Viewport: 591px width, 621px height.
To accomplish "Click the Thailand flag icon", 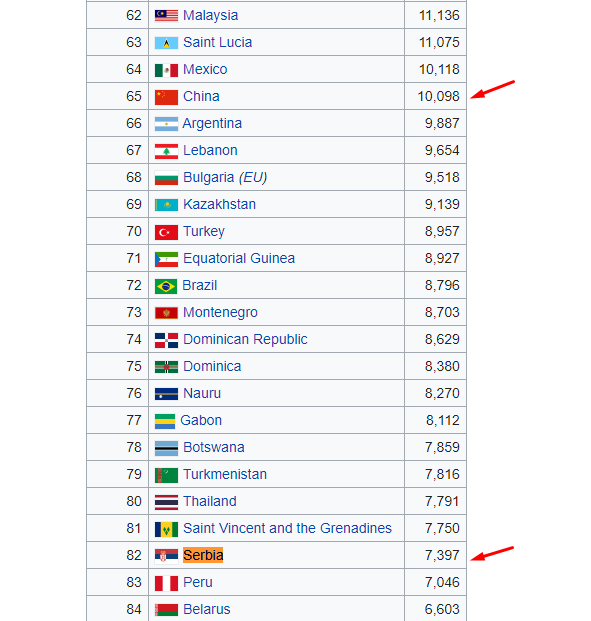I will click(x=166, y=502).
